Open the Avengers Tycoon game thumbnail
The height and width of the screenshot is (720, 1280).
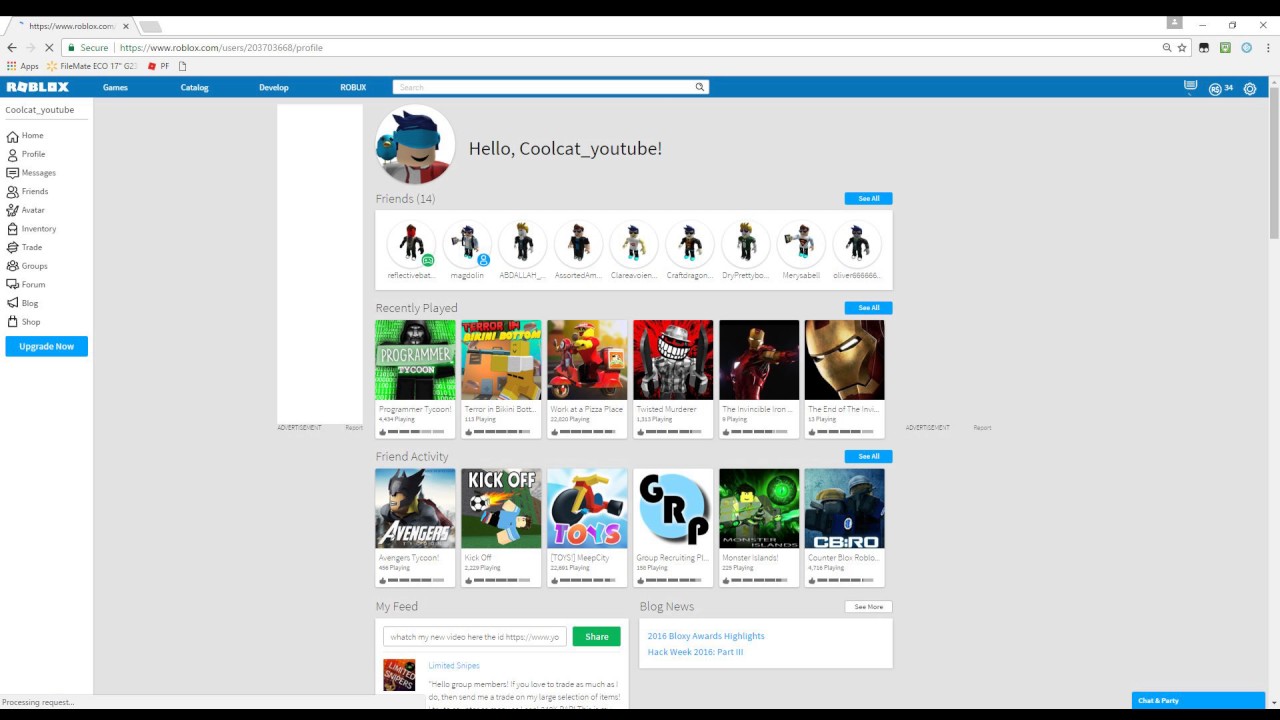[415, 509]
